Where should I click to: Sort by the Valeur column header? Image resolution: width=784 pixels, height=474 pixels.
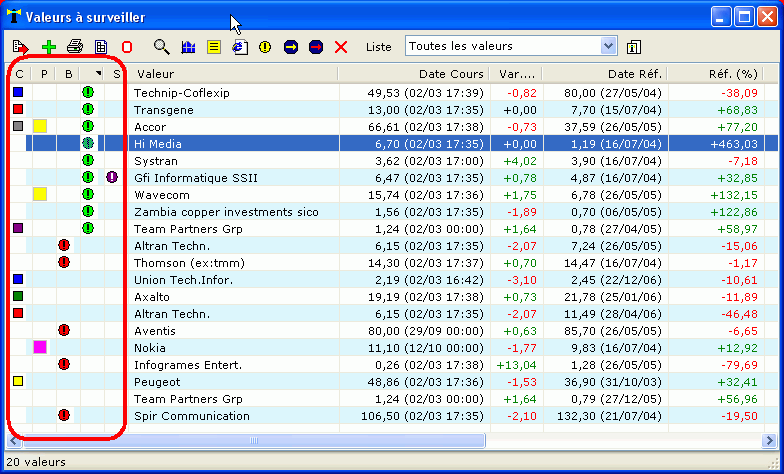(232, 74)
